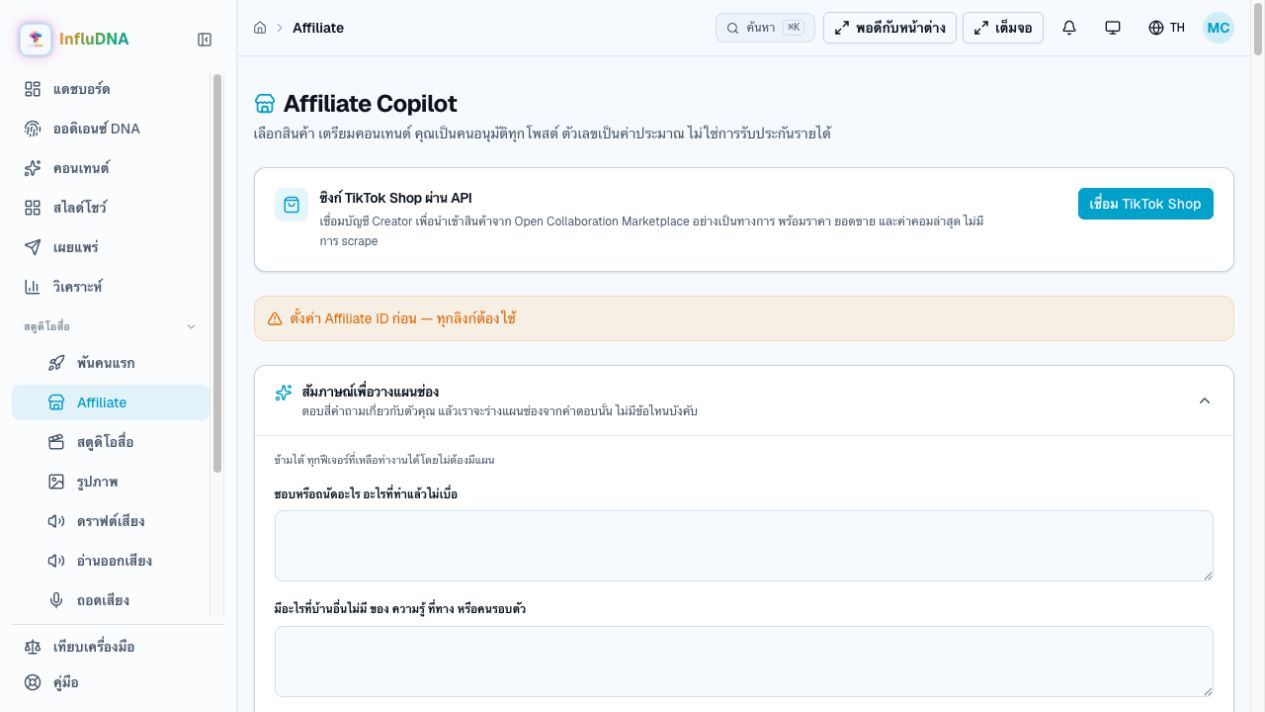Open the ค้นหา search box
The height and width of the screenshot is (712, 1265).
pyautogui.click(x=765, y=28)
